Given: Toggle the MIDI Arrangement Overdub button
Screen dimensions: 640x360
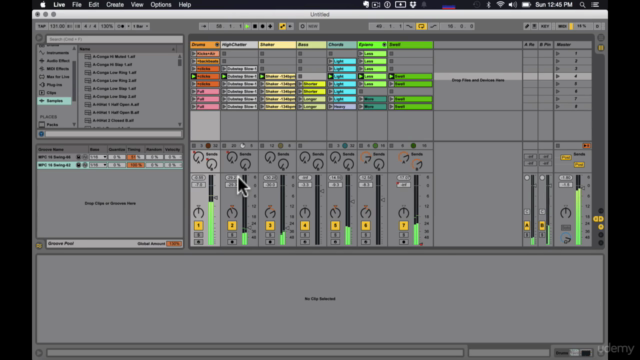Looking at the screenshot, I should point(270,26).
